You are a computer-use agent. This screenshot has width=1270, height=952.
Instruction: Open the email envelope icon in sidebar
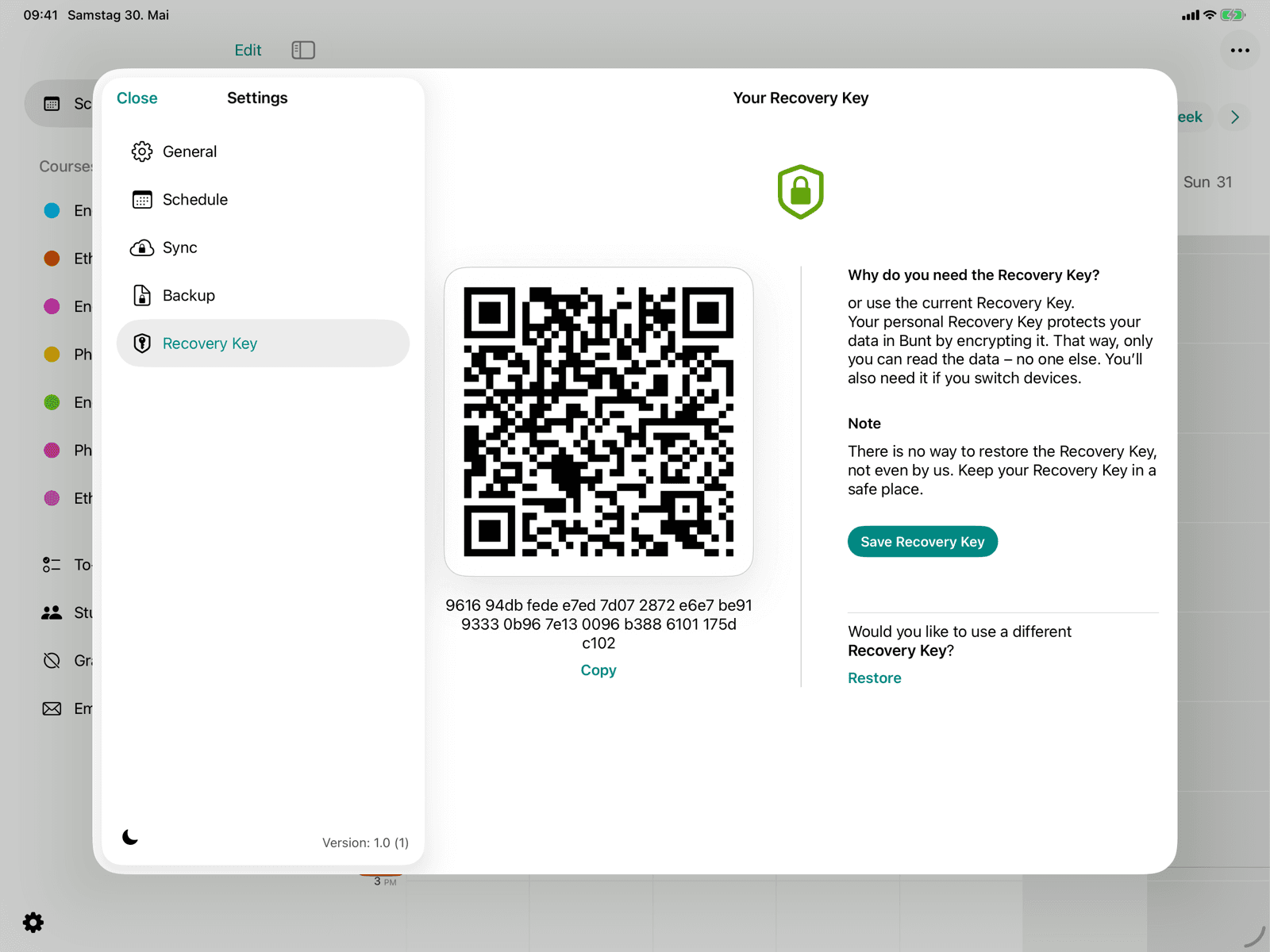[52, 708]
